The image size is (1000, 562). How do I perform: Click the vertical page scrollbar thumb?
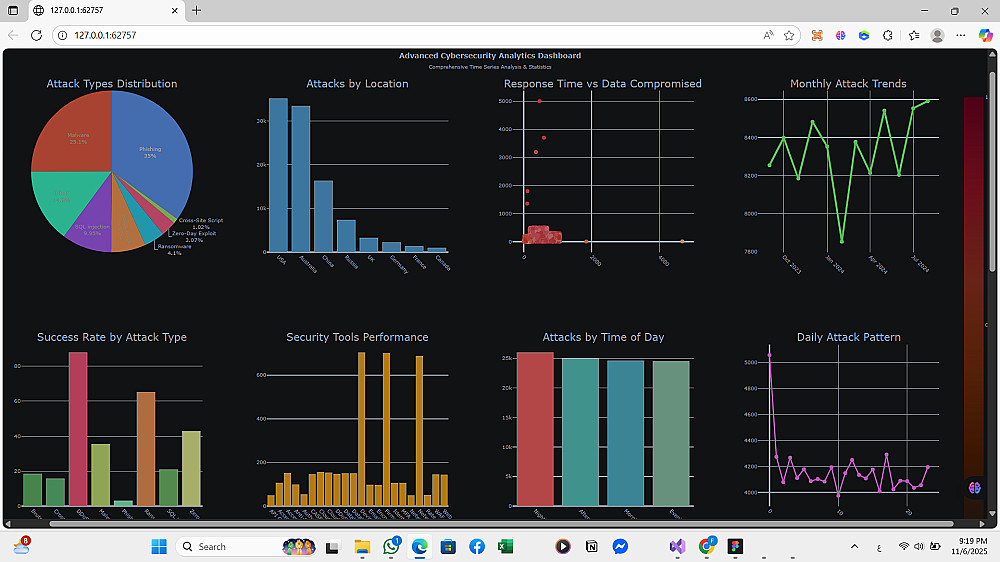[x=992, y=172]
